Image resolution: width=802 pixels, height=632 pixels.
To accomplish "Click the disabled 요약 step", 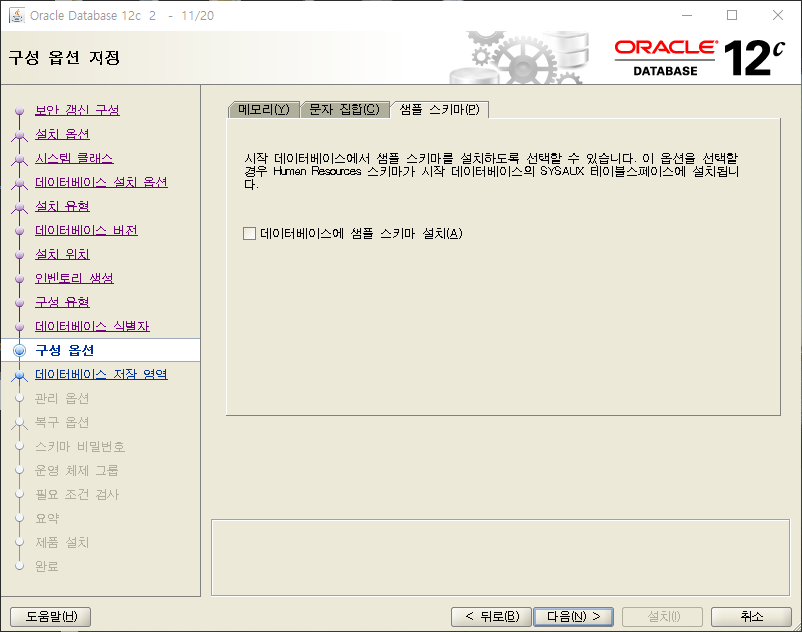I will pyautogui.click(x=47, y=518).
